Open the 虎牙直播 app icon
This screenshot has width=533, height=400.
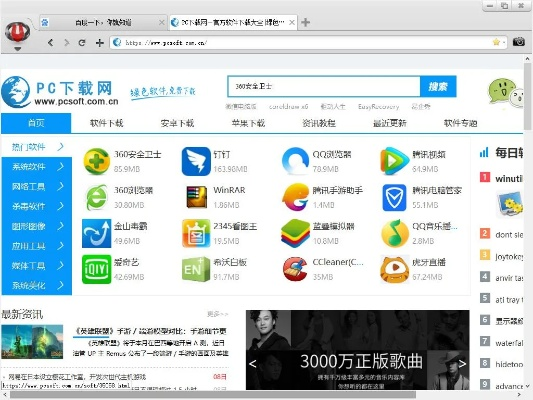click(x=394, y=269)
